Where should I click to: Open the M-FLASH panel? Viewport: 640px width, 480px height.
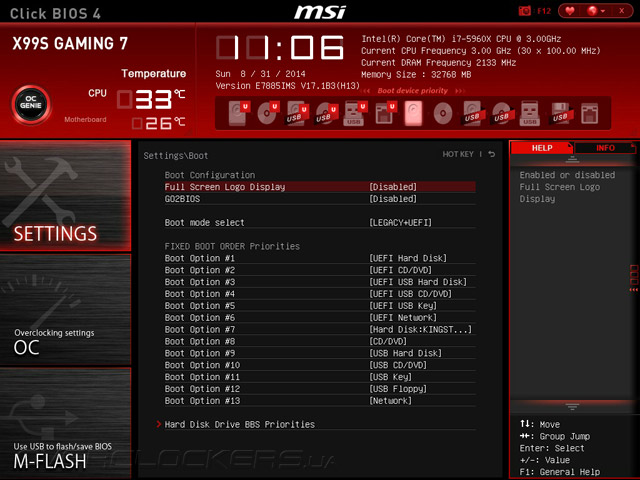pos(65,423)
